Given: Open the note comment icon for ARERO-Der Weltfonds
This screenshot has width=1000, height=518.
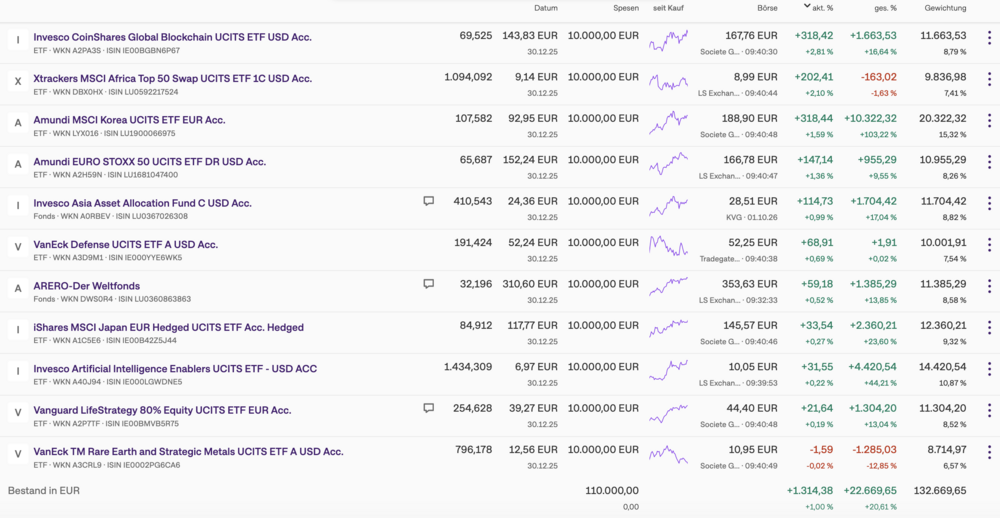Looking at the screenshot, I should point(429,284).
